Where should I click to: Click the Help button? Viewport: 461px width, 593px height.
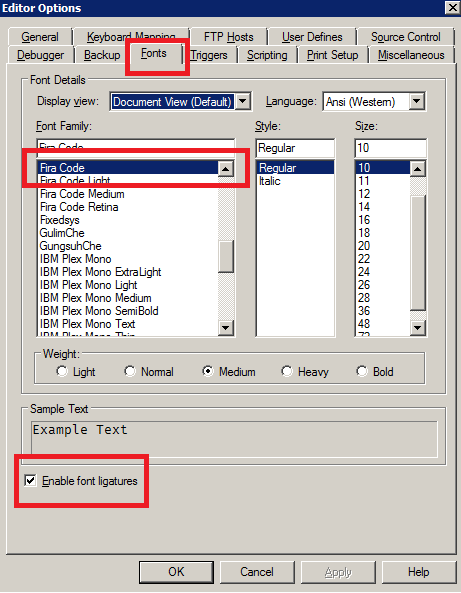(x=419, y=571)
